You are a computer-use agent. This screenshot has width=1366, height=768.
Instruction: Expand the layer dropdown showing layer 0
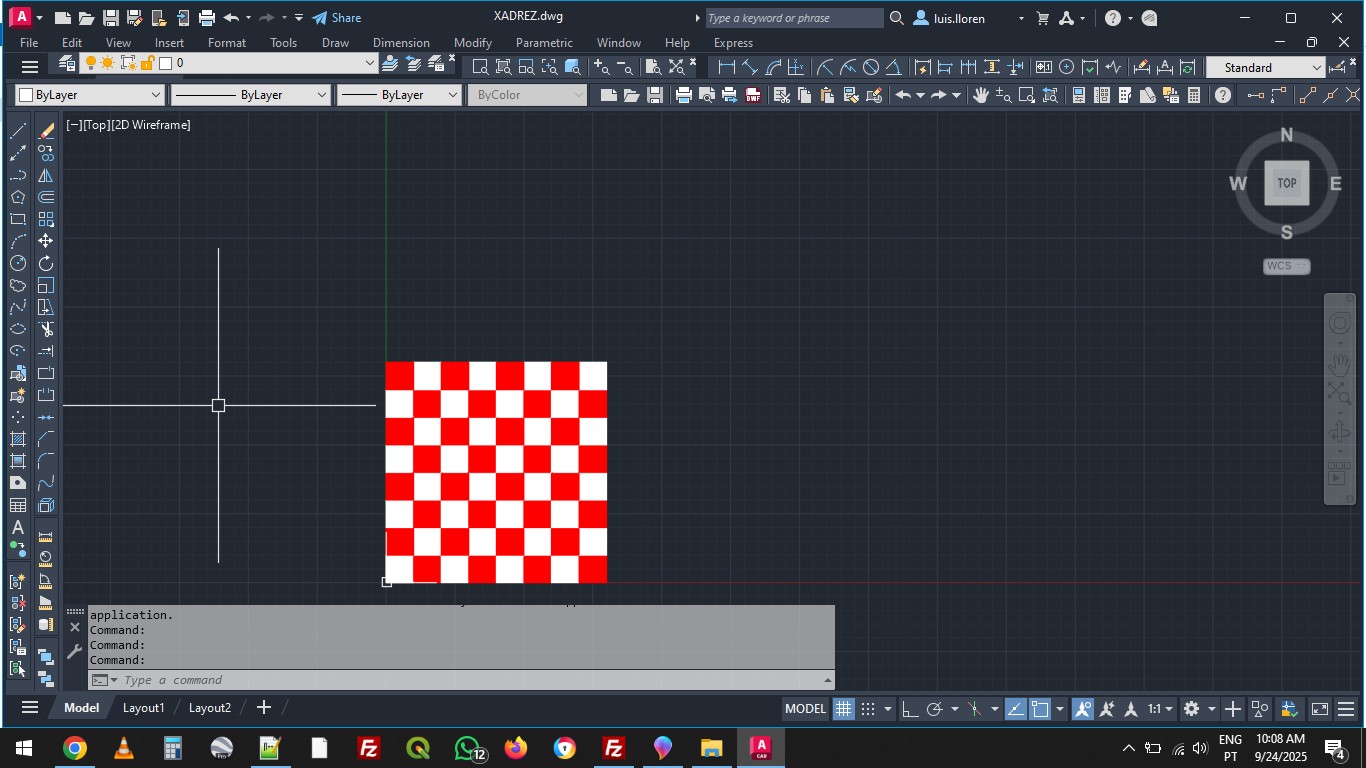click(369, 63)
